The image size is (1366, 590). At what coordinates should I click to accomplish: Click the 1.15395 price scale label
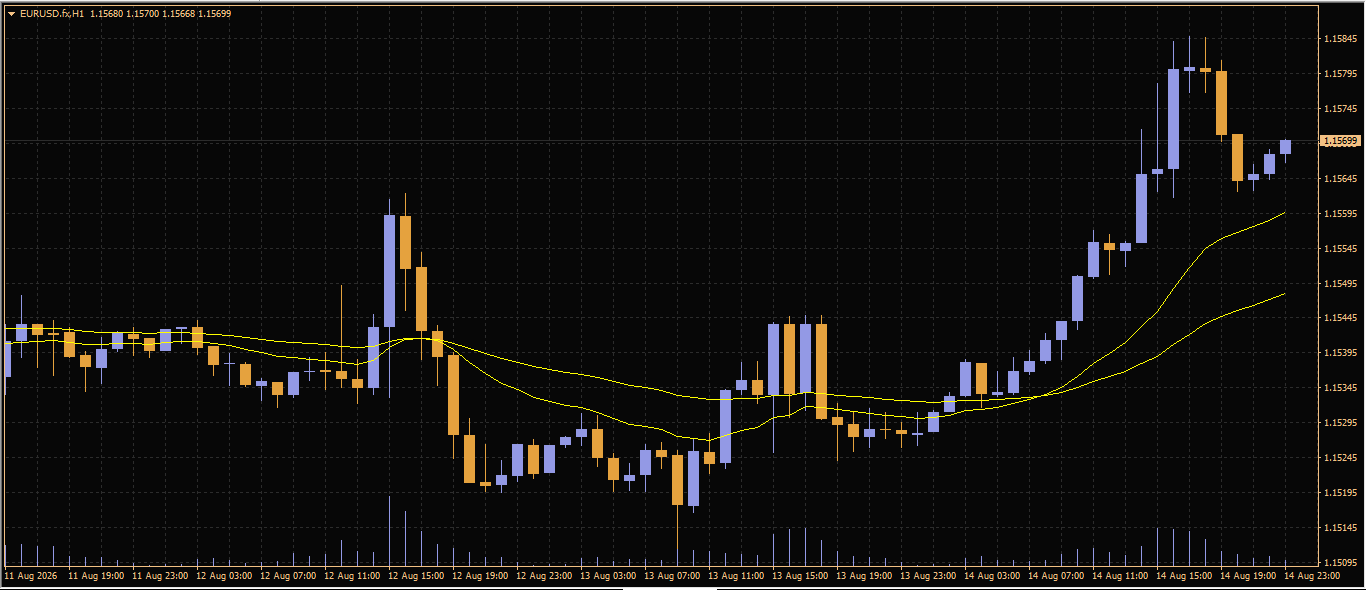pyautogui.click(x=1340, y=353)
